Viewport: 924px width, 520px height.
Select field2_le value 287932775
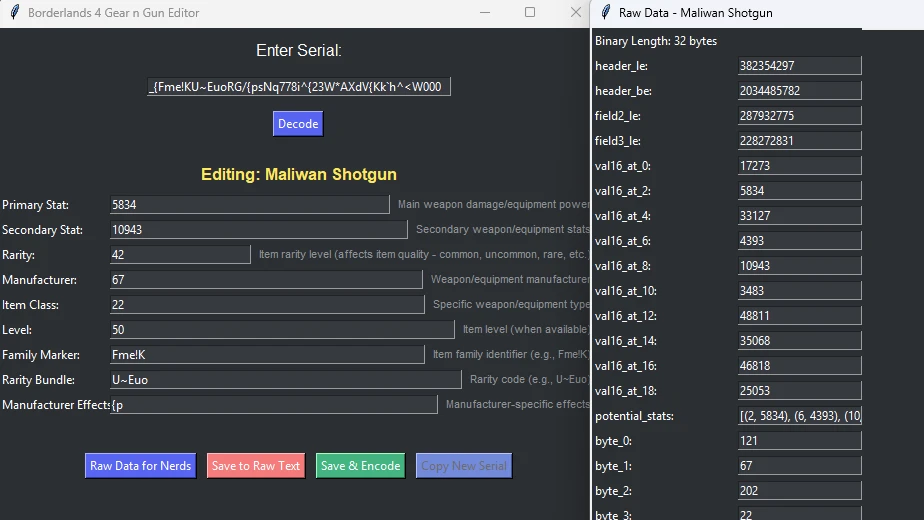tap(799, 116)
